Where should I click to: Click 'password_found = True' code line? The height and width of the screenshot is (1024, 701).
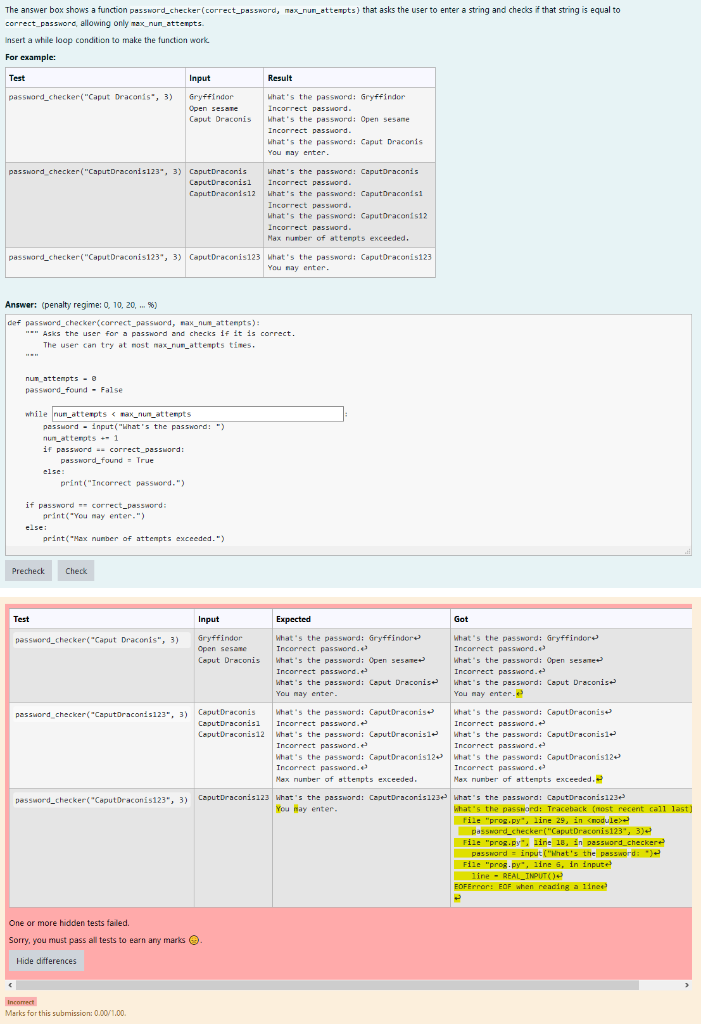click(x=107, y=460)
